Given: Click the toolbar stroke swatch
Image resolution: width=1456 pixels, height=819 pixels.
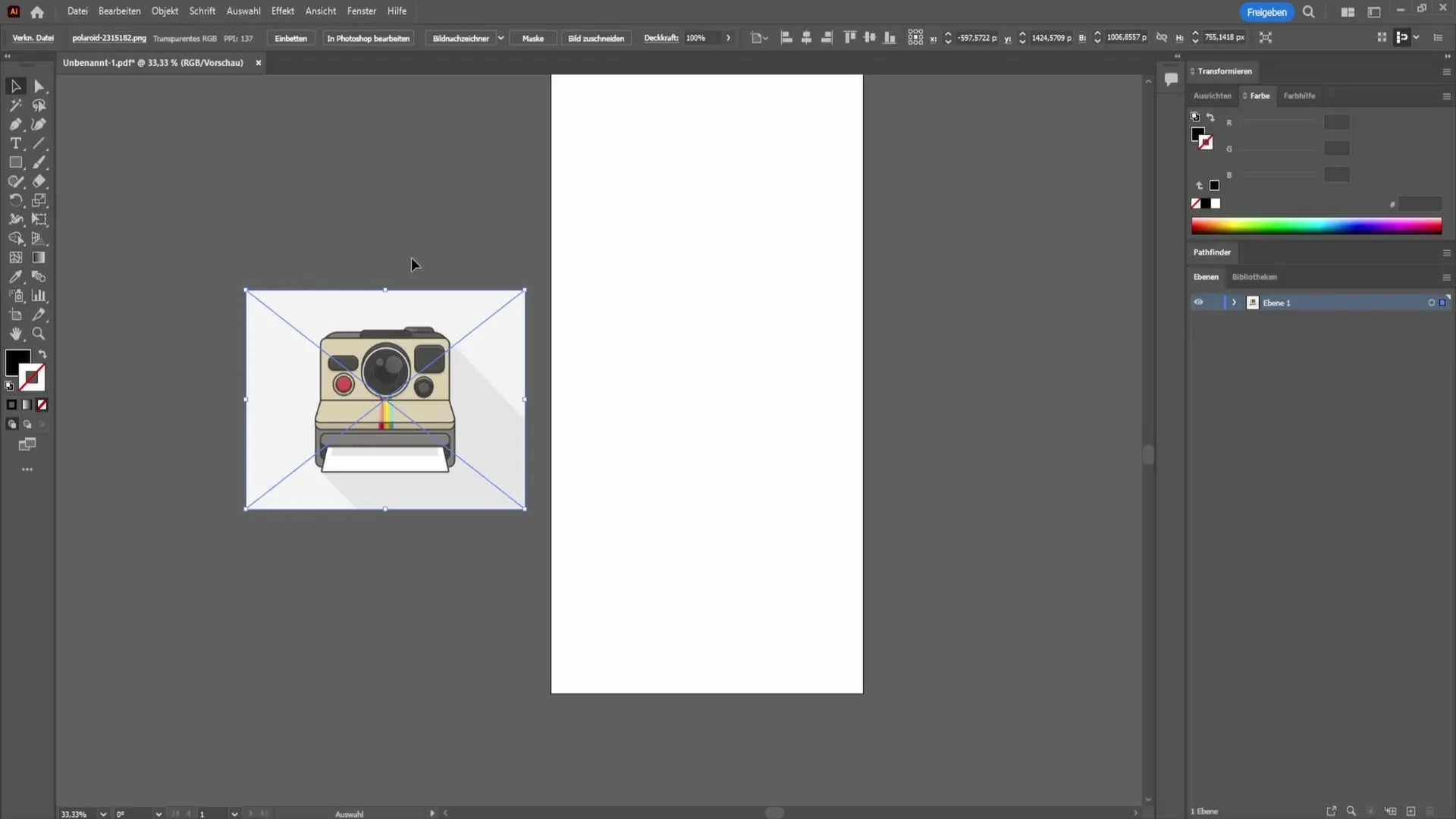Looking at the screenshot, I should (33, 378).
